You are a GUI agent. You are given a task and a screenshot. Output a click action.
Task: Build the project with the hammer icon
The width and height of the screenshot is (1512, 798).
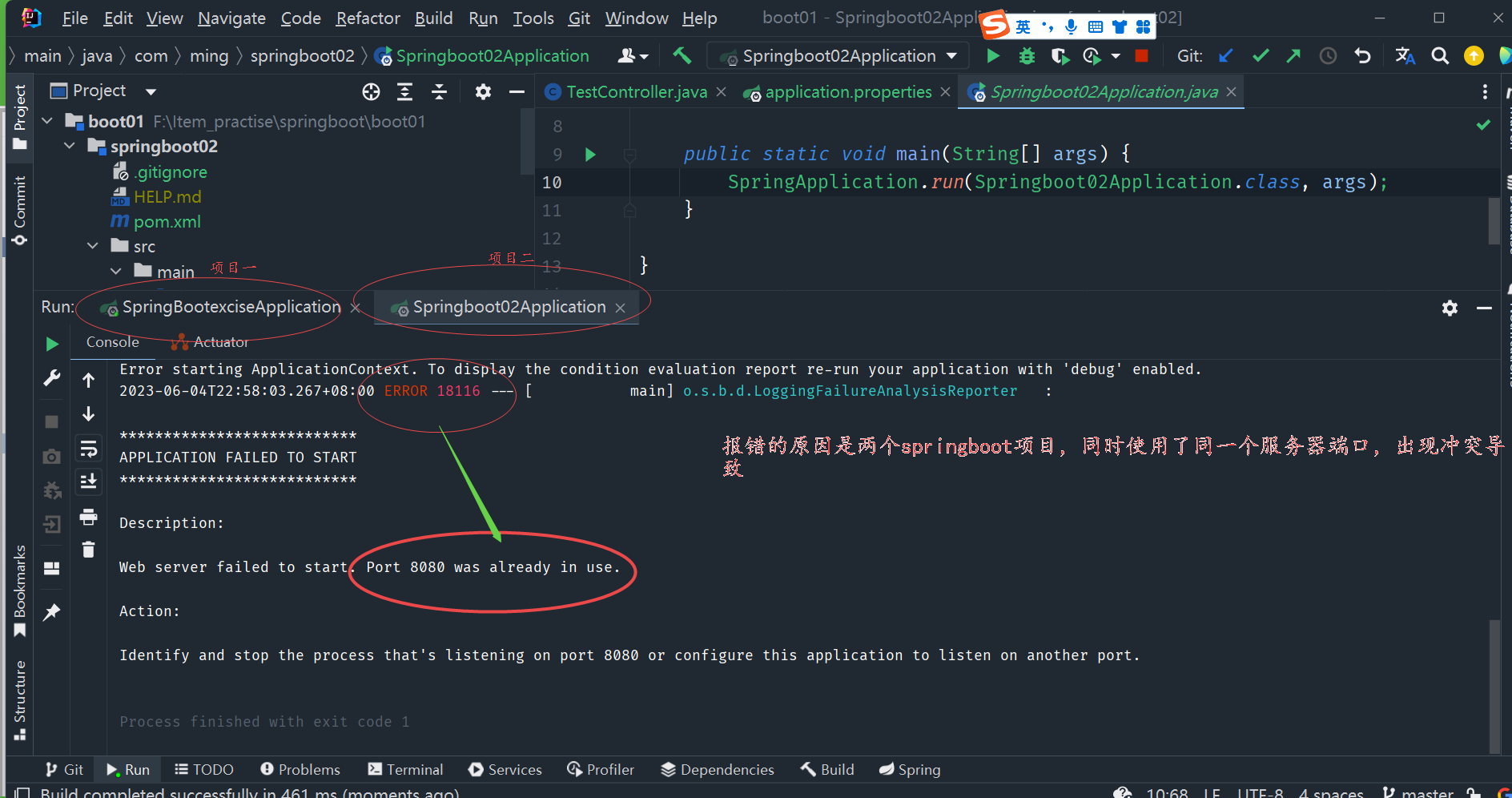[x=682, y=55]
